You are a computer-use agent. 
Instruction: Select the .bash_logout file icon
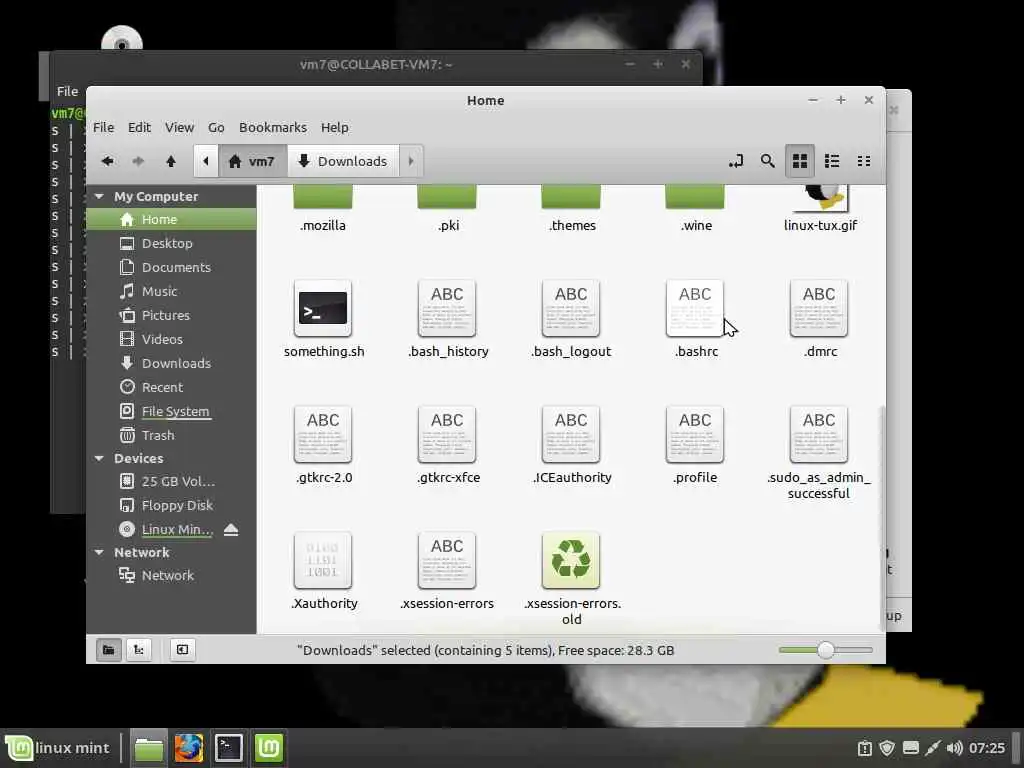pos(571,308)
